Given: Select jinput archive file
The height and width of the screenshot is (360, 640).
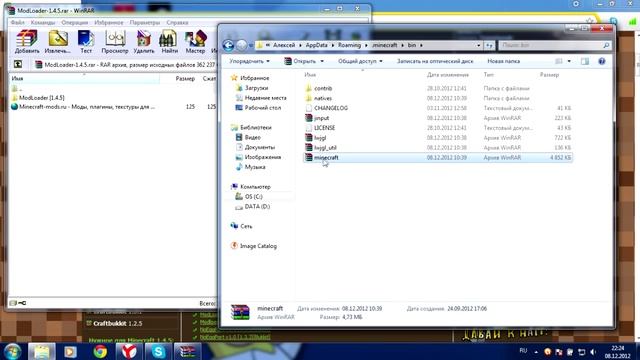Looking at the screenshot, I should coord(317,118).
